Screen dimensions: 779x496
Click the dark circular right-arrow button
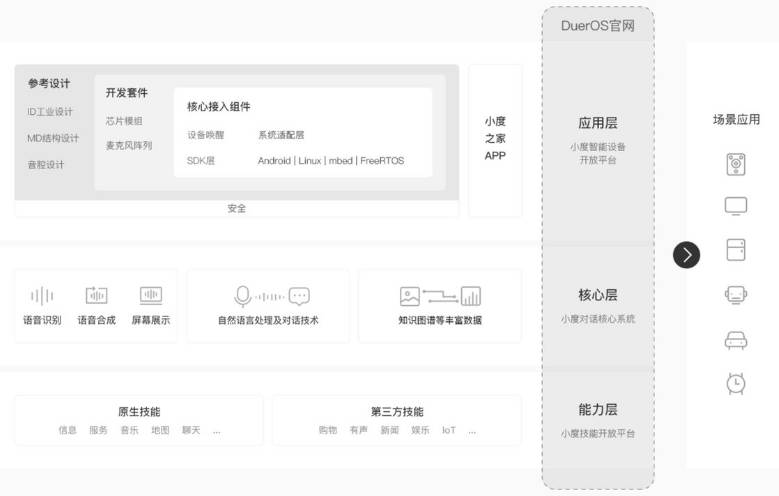pos(686,255)
